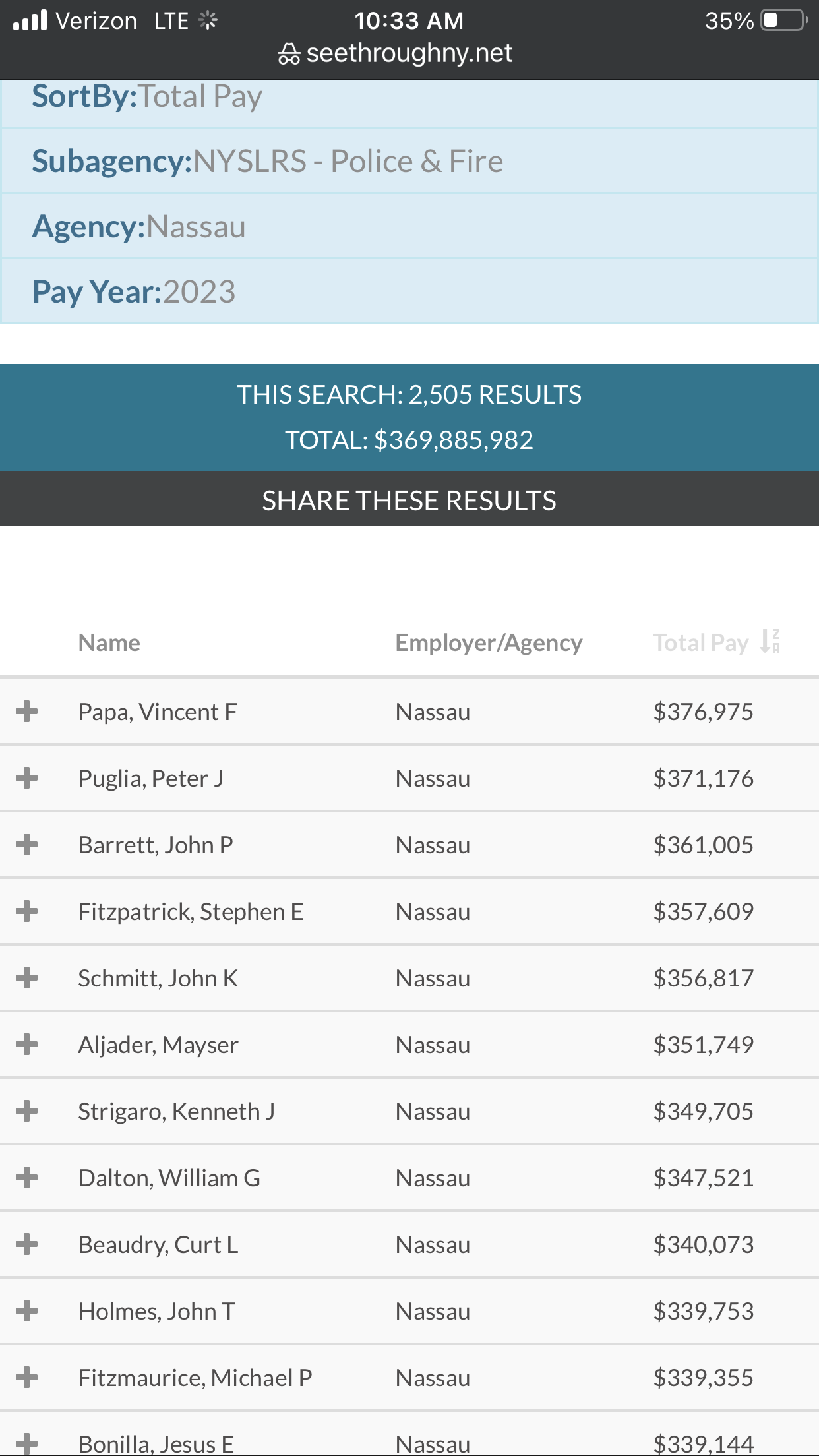Tap the SortBy Total Pay filter row
819x1456 pixels.
409,99
